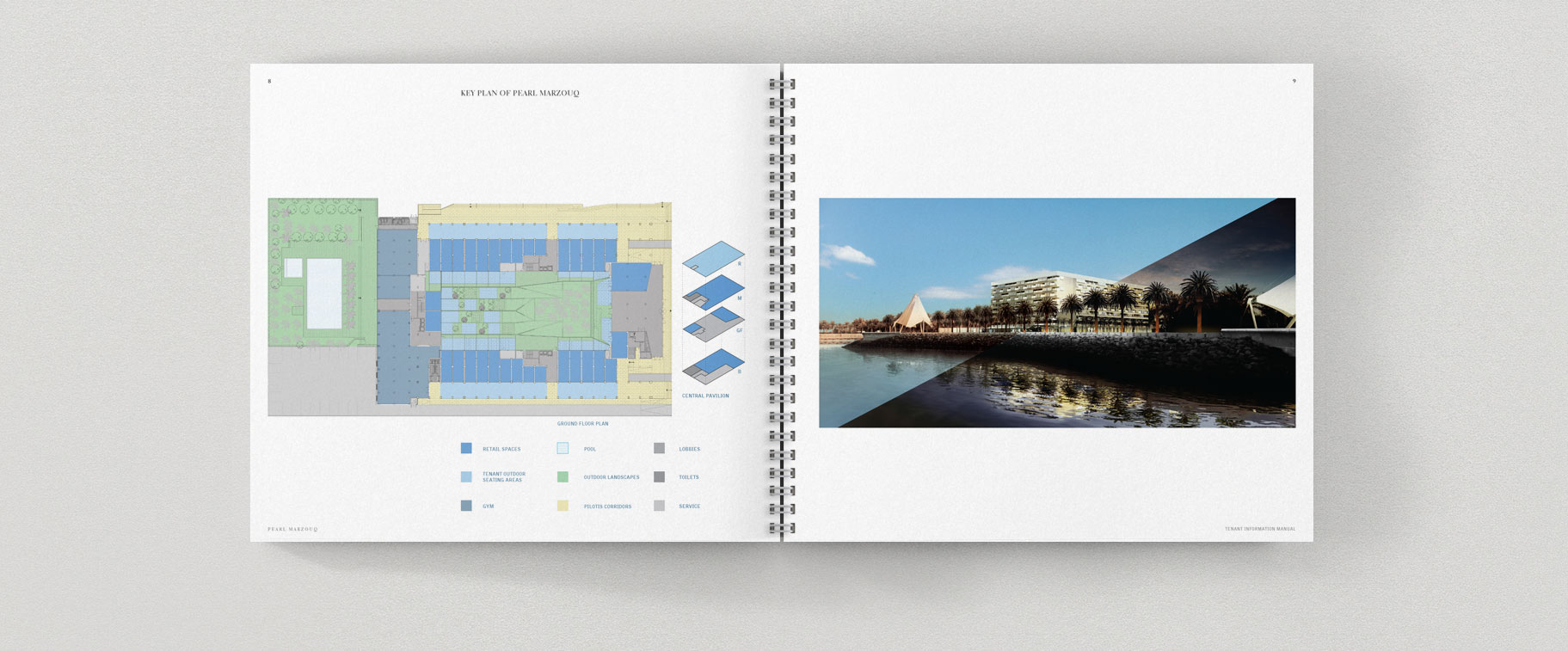Screen dimensions: 1568x651
Task: Click the Tenant Information Manual footer text
Action: pyautogui.click(x=1259, y=529)
